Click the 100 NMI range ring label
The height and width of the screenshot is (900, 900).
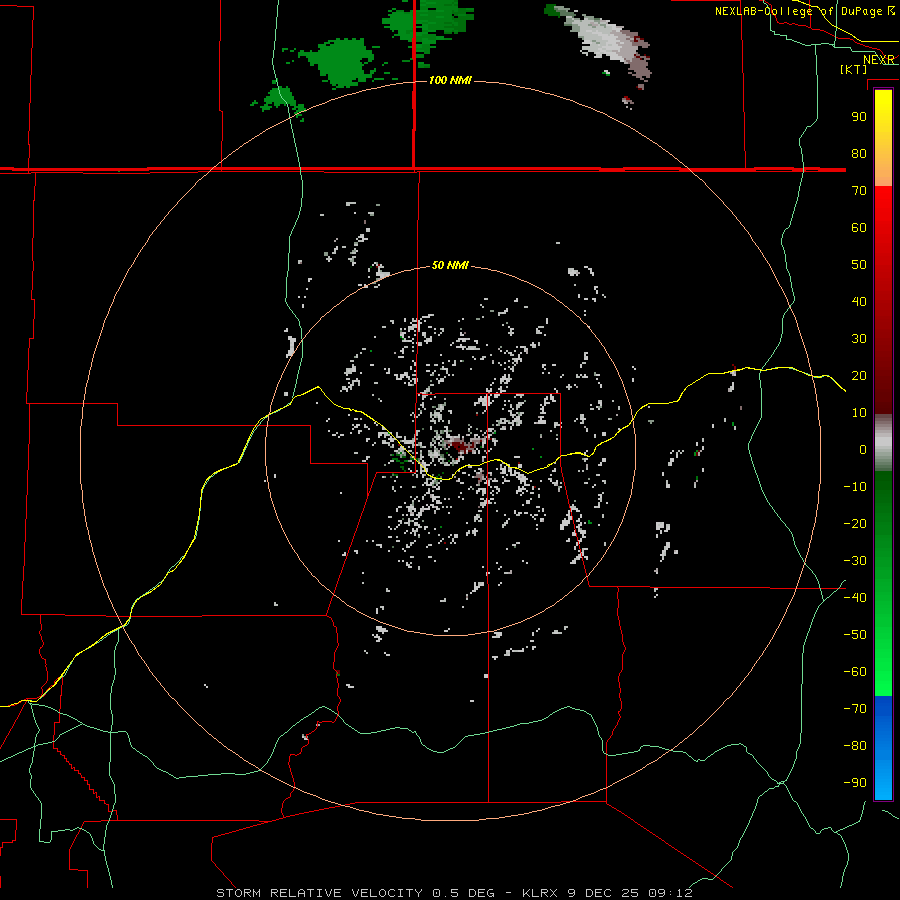450,80
